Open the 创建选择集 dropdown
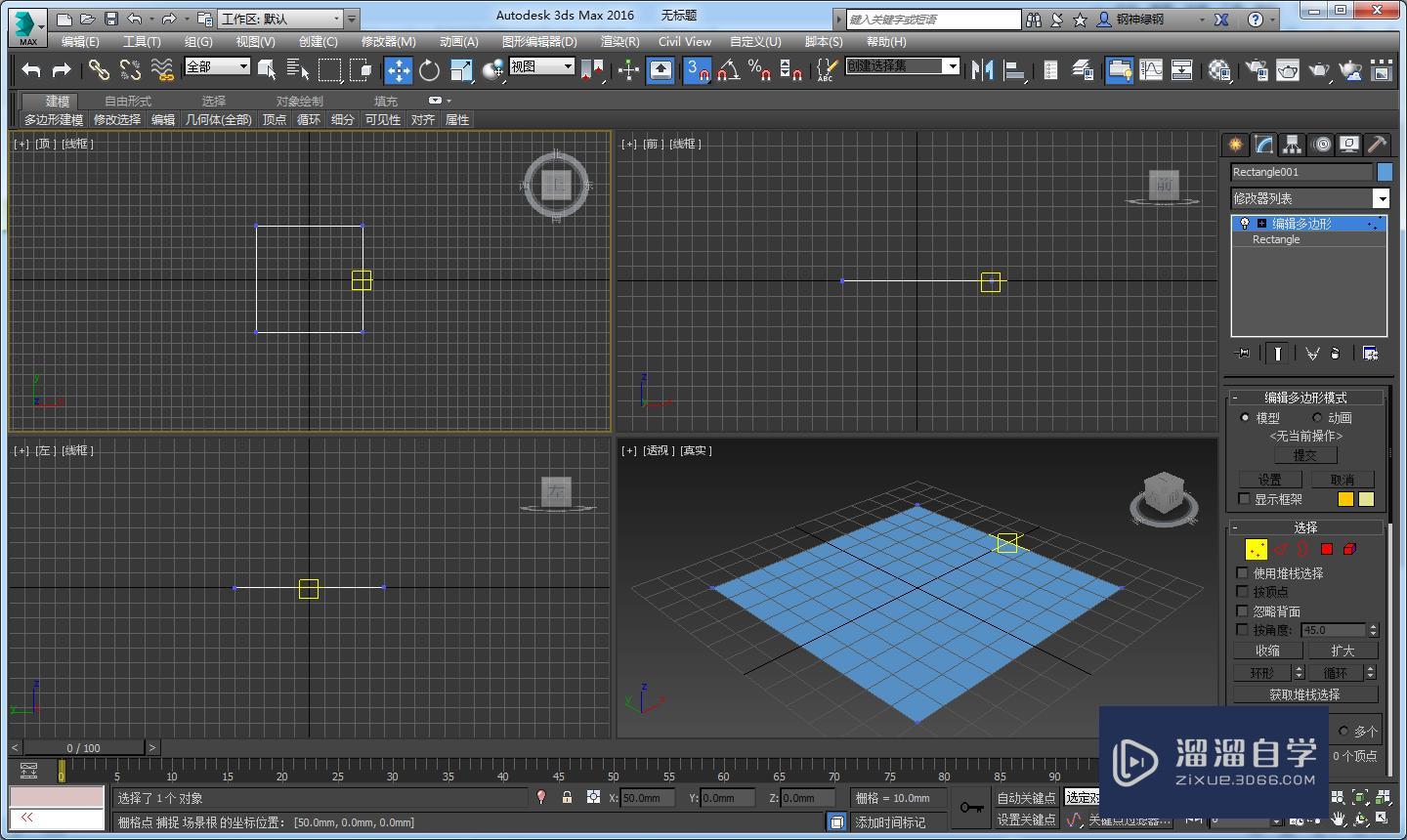1407x840 pixels. click(x=903, y=65)
